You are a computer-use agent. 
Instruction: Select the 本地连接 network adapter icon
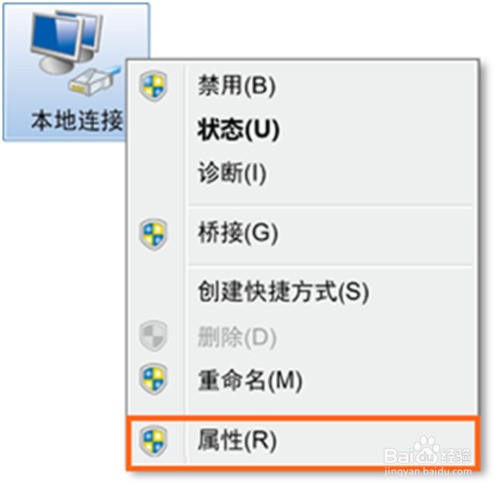click(x=76, y=72)
